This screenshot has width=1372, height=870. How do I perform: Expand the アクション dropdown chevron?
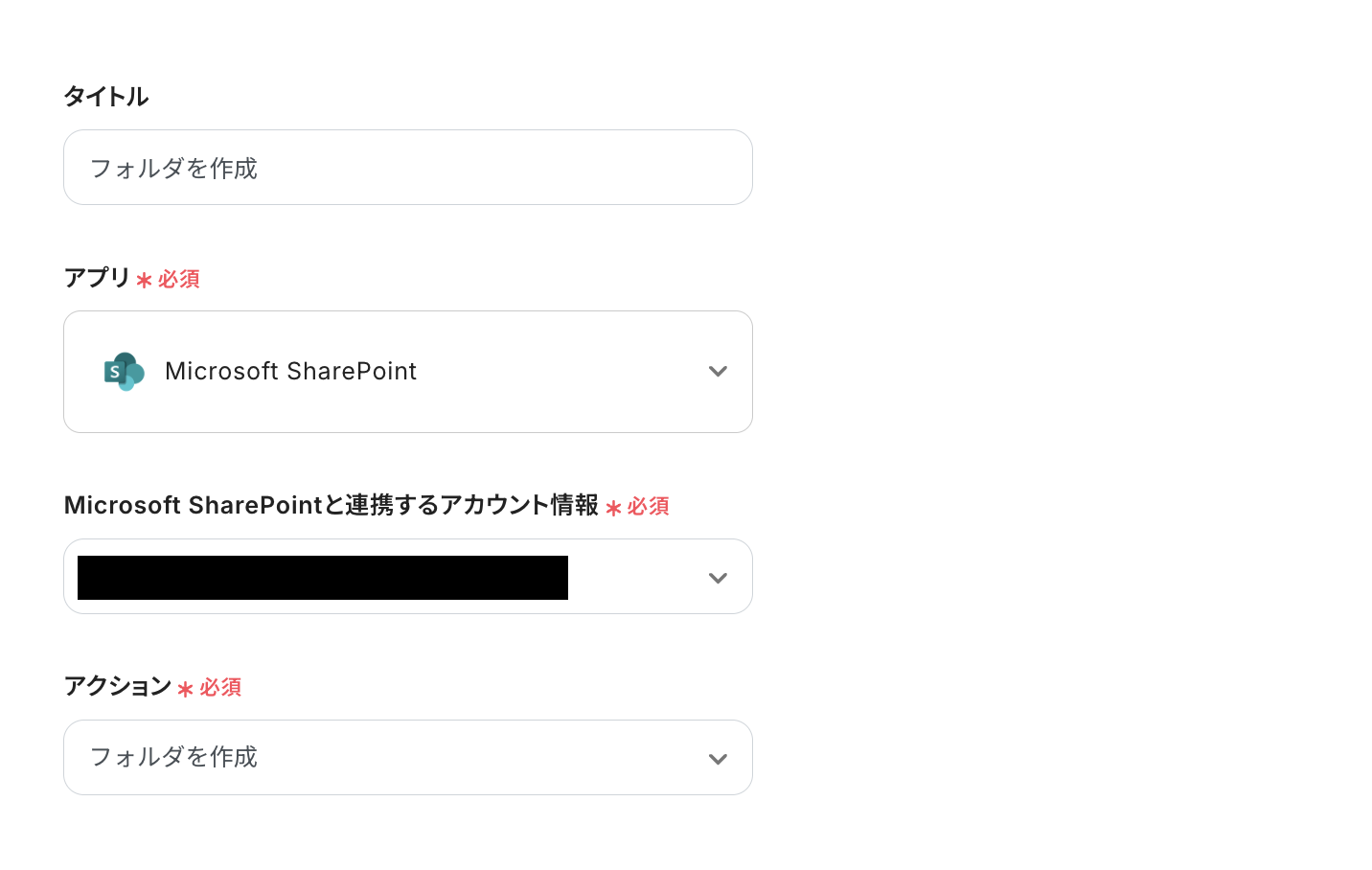718,759
